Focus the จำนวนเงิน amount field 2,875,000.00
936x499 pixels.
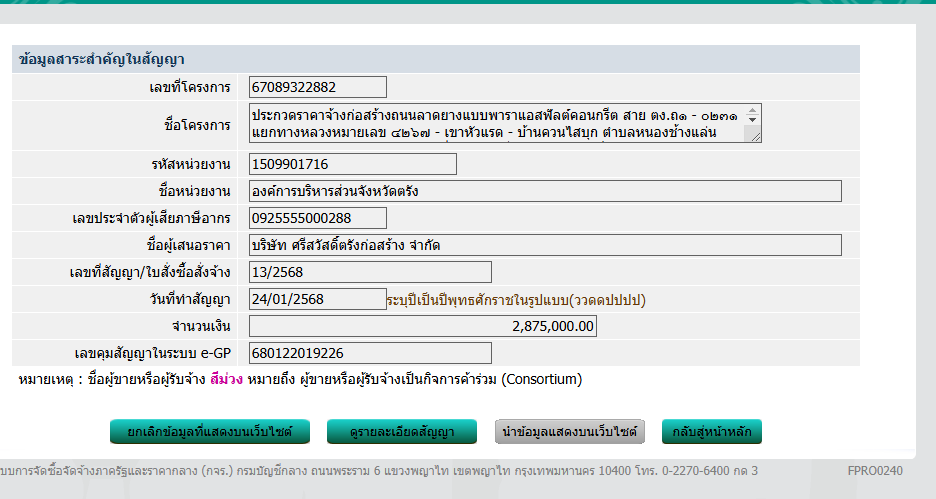(422, 326)
